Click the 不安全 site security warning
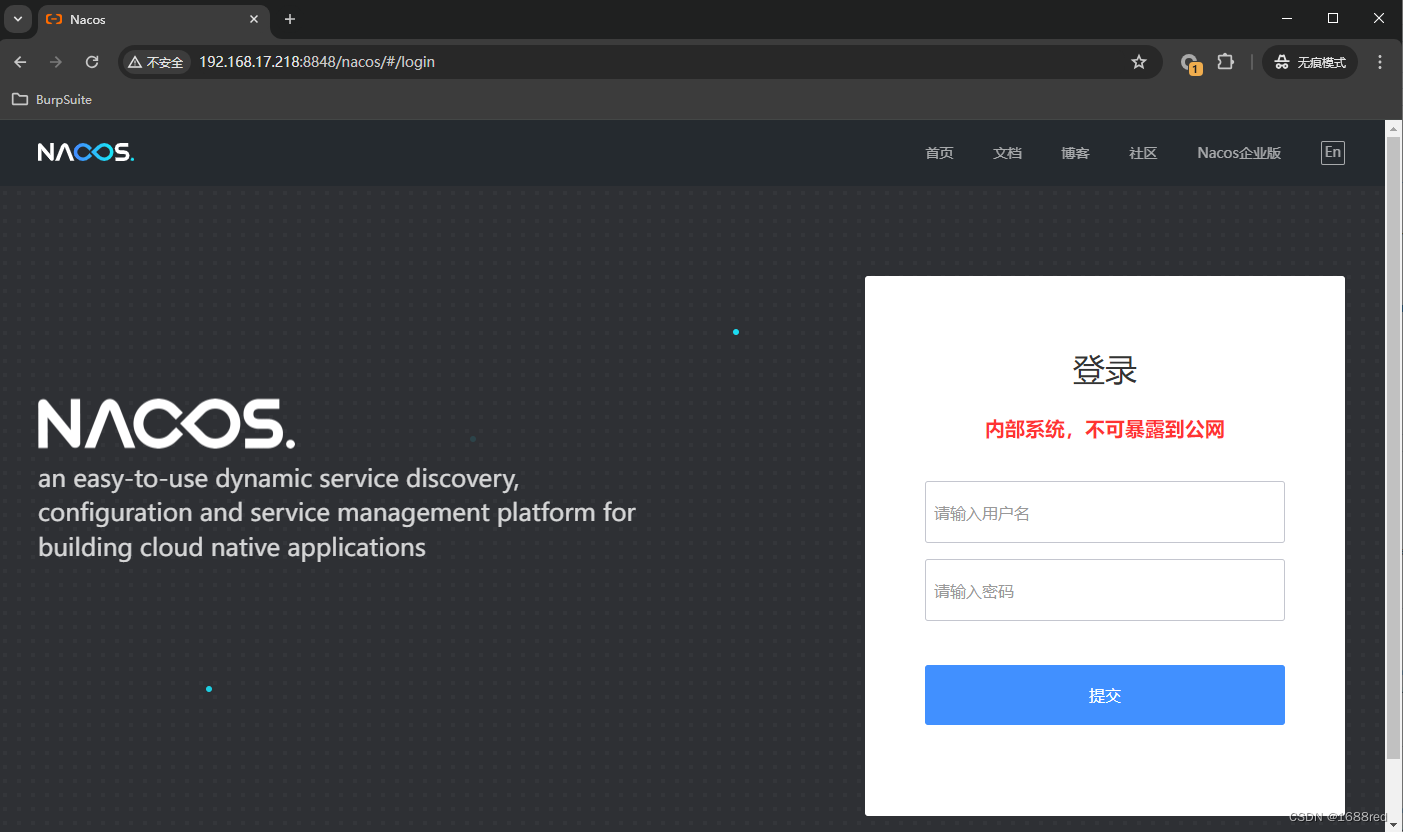The image size is (1403, 832). (x=155, y=62)
